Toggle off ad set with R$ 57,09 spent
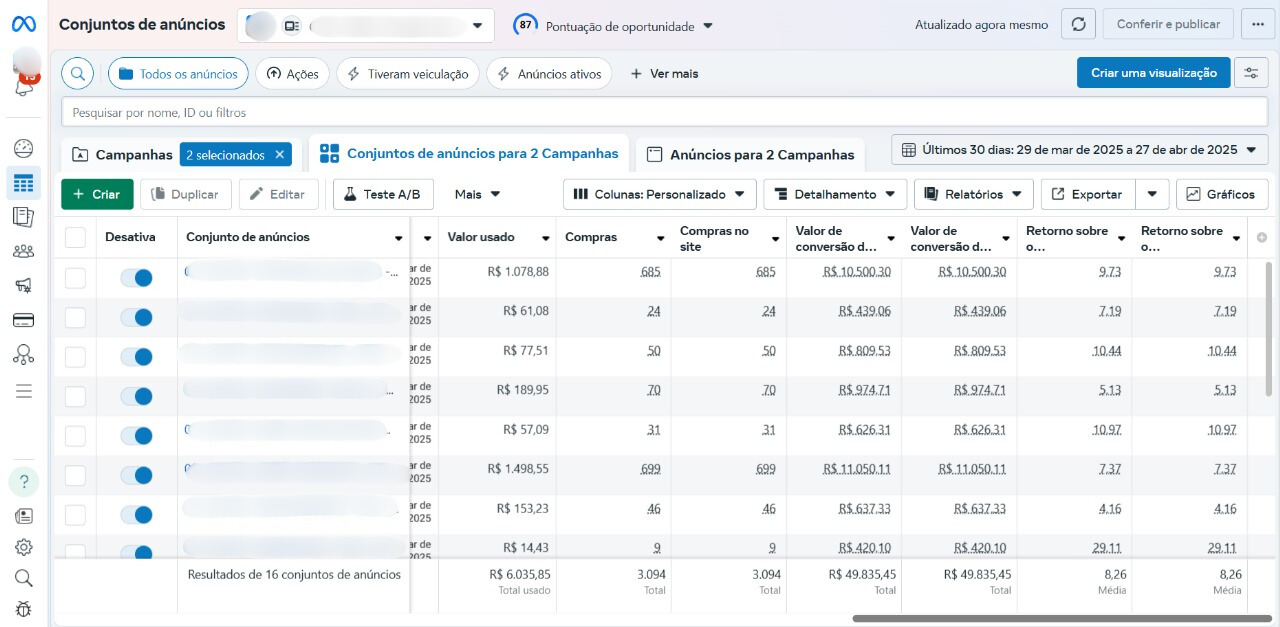The height and width of the screenshot is (627, 1280). pyautogui.click(x=136, y=436)
